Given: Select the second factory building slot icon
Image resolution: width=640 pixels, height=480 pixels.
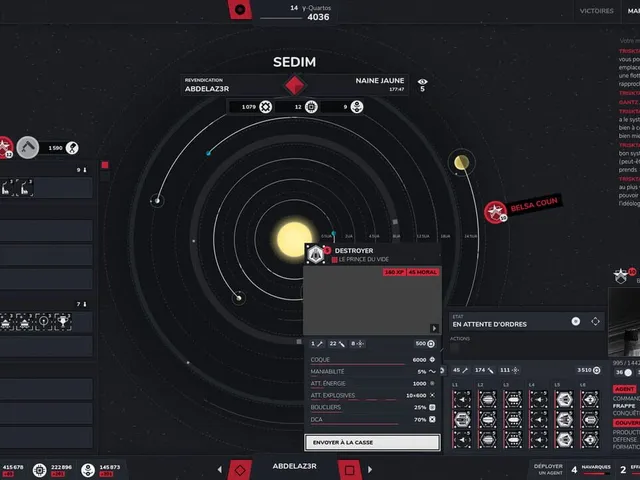Looking at the screenshot, I should coord(25,187).
